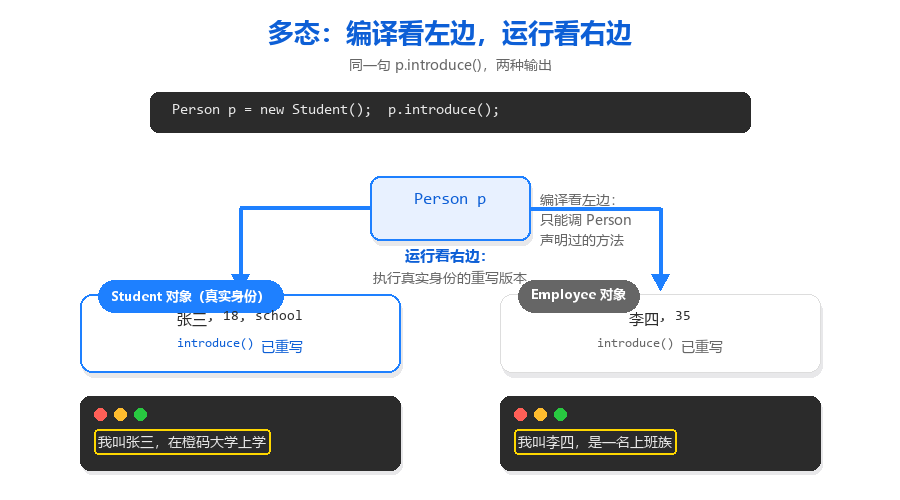
Task: Click output 我叫张三，在橙码大学上学
Action: [182, 442]
